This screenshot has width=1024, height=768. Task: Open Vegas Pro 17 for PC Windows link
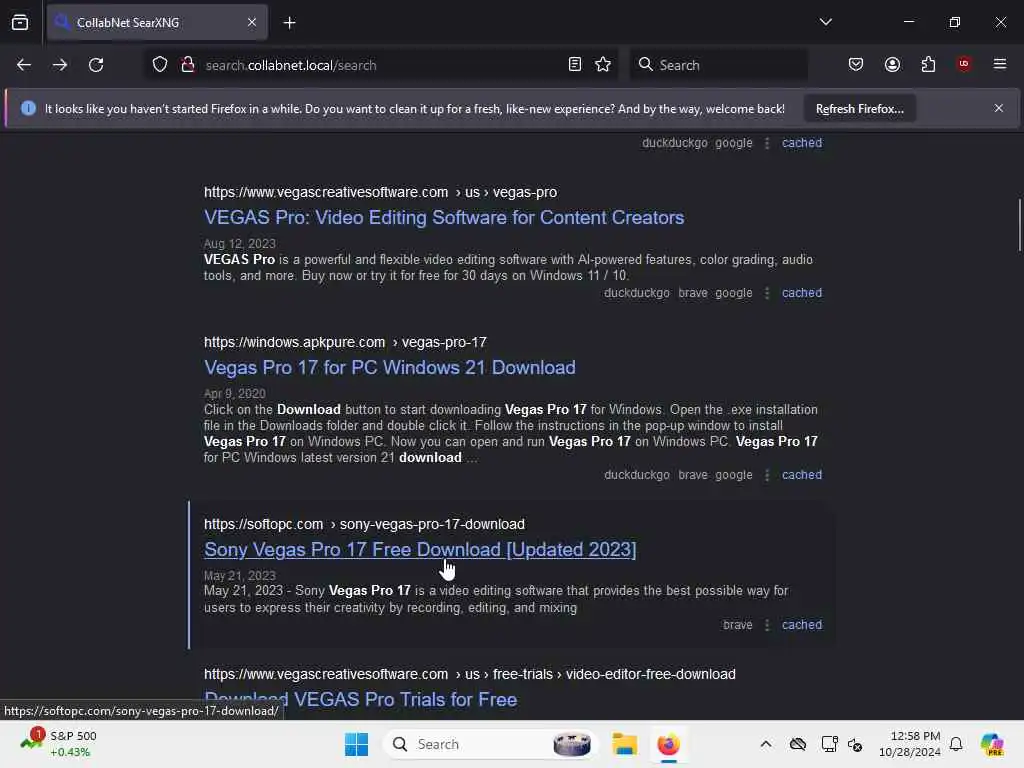click(390, 368)
